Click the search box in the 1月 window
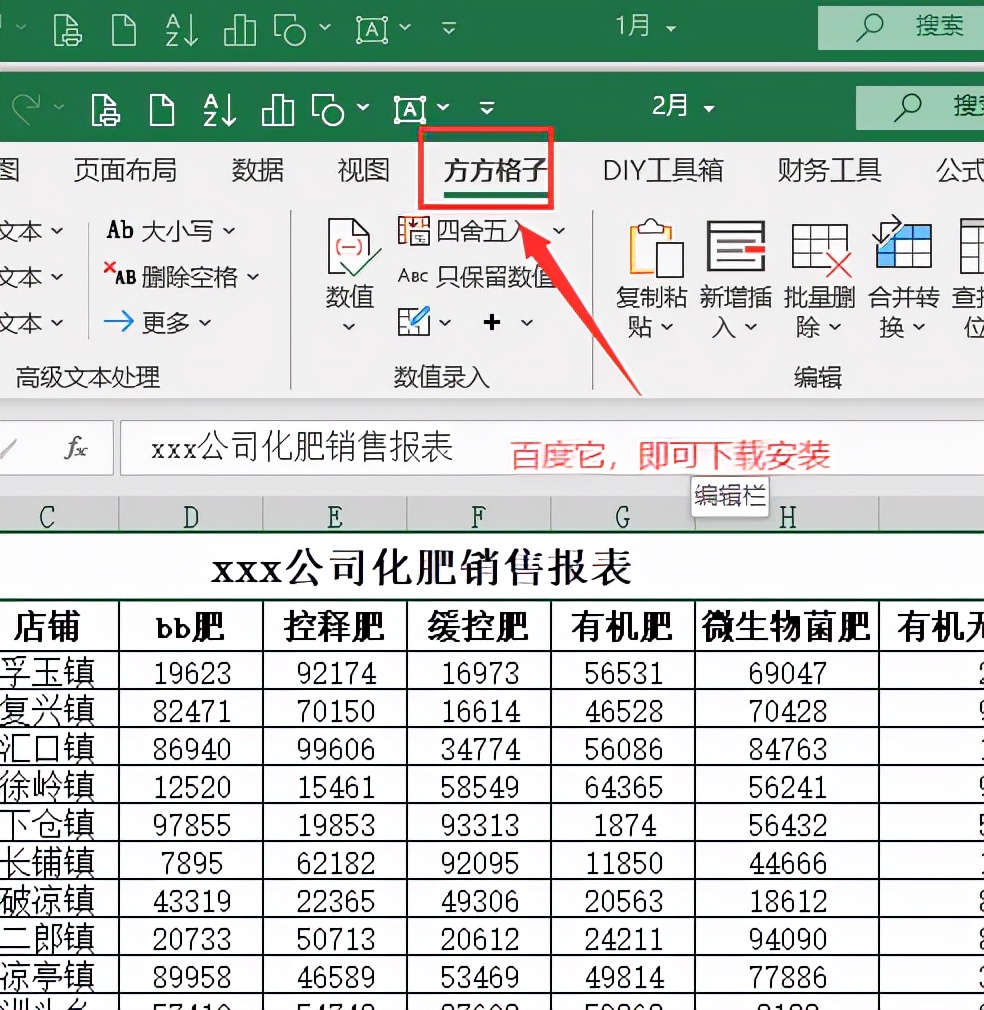 pyautogui.click(x=901, y=27)
